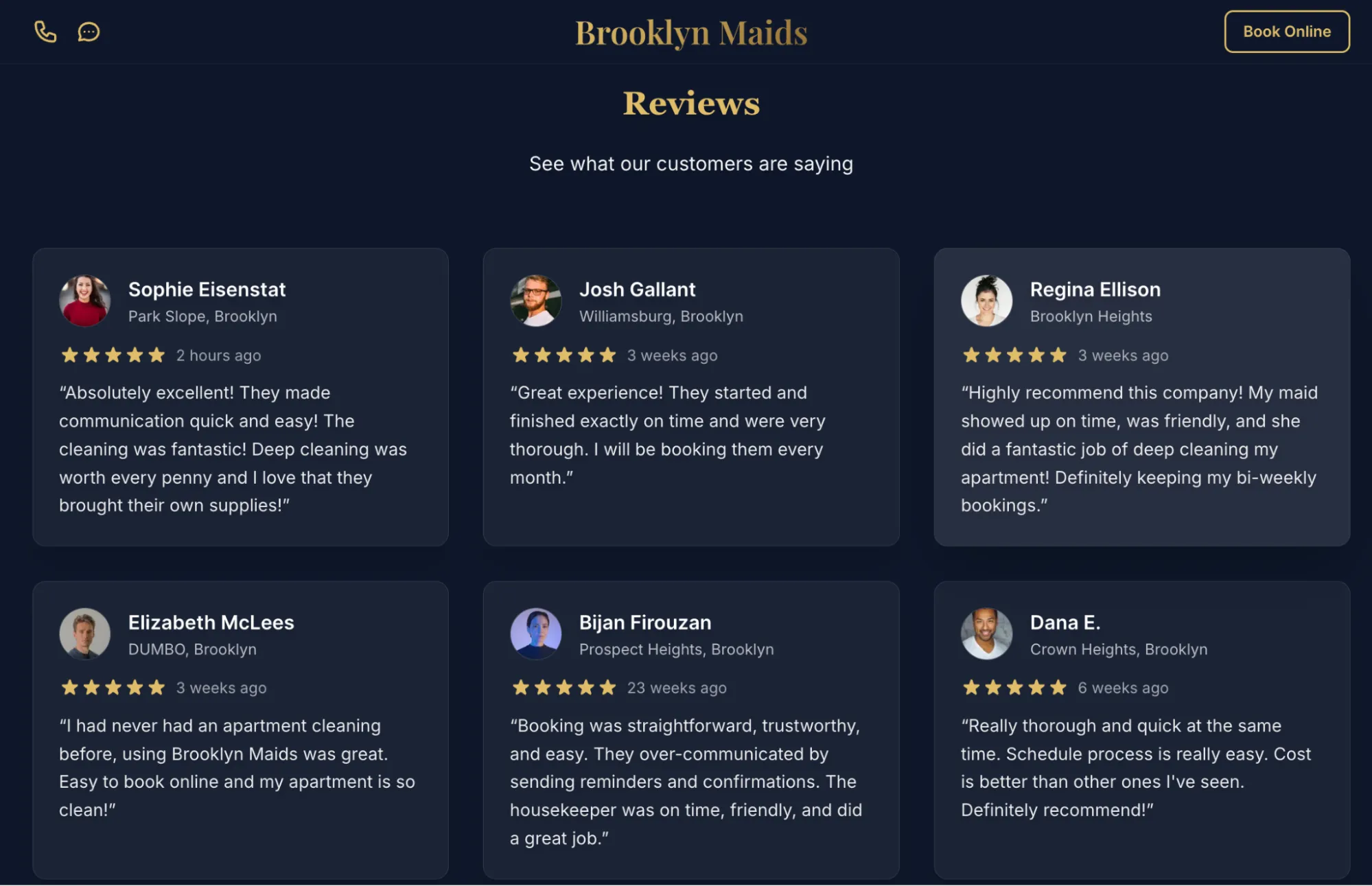Click the Brooklyn Maids logo
Image resolution: width=1372 pixels, height=886 pixels.
click(x=691, y=32)
